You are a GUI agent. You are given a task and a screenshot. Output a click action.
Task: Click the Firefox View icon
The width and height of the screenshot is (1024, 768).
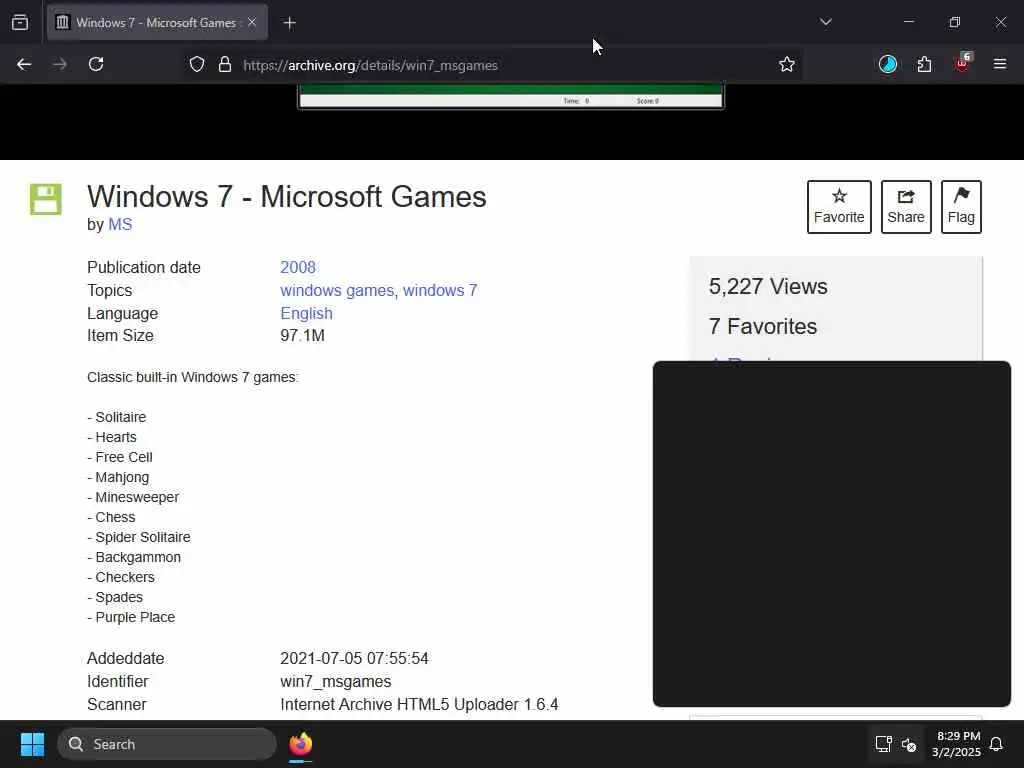click(x=20, y=23)
